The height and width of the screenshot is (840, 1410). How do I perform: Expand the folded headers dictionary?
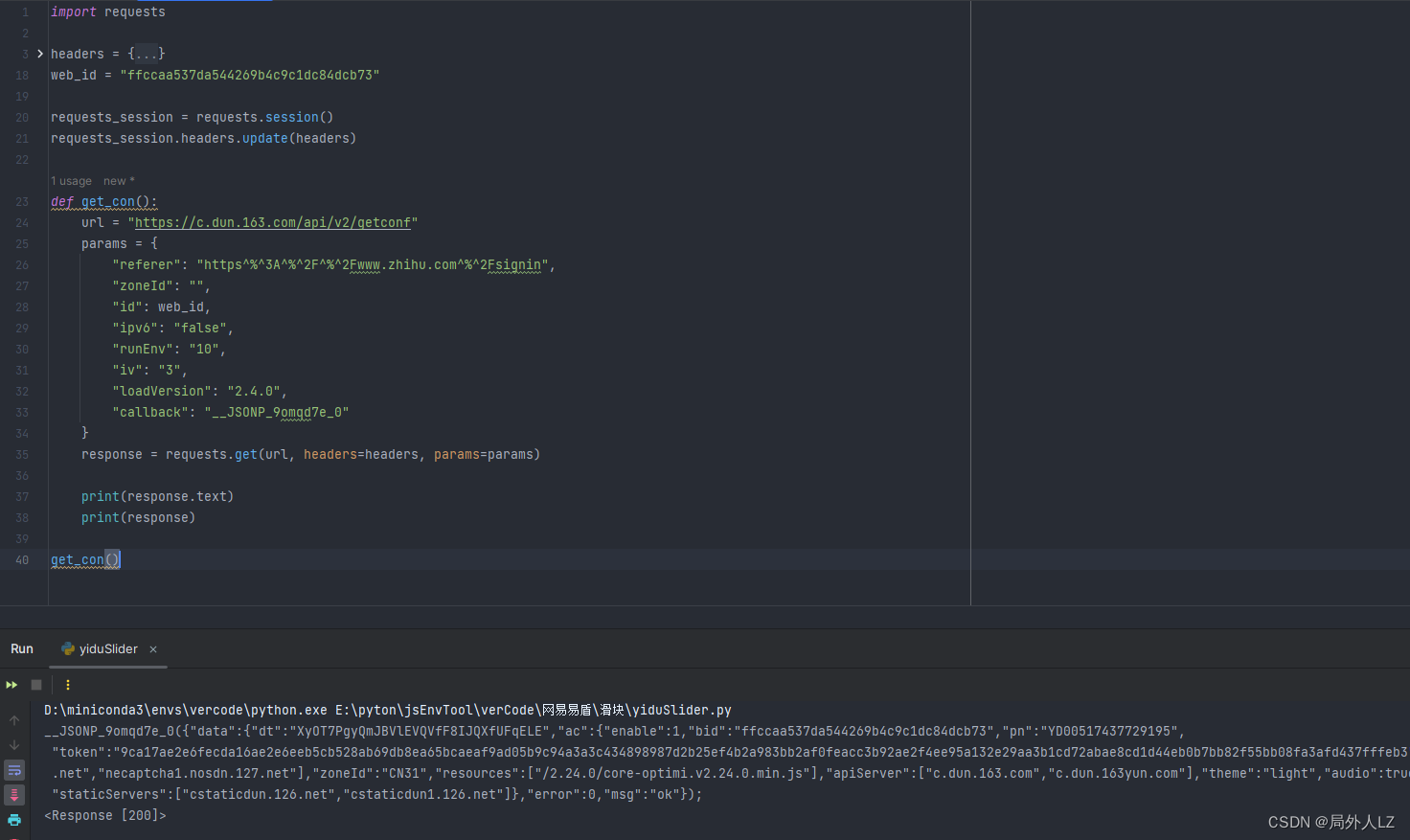pos(40,54)
